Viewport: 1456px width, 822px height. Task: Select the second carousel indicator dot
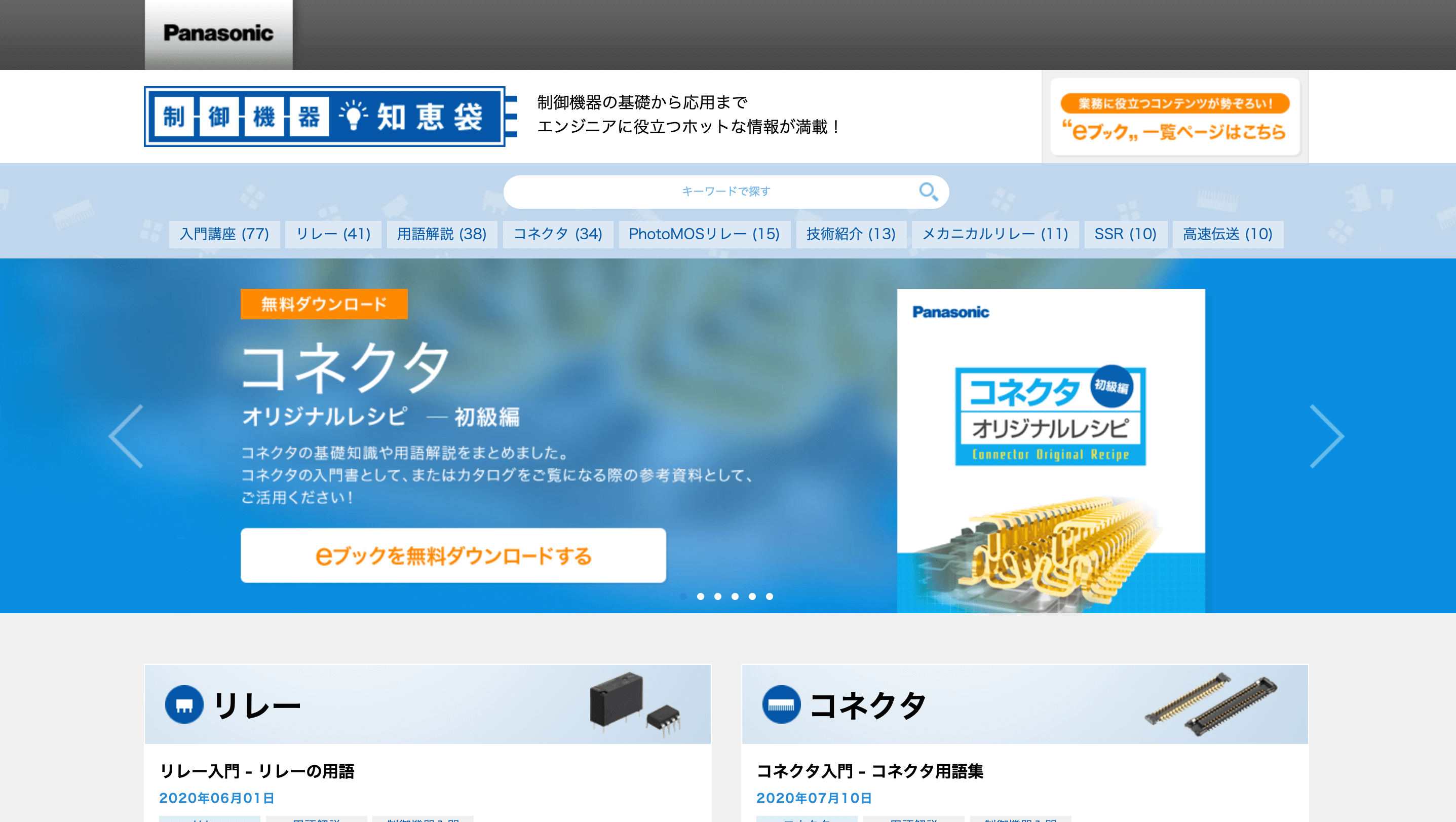(x=700, y=596)
